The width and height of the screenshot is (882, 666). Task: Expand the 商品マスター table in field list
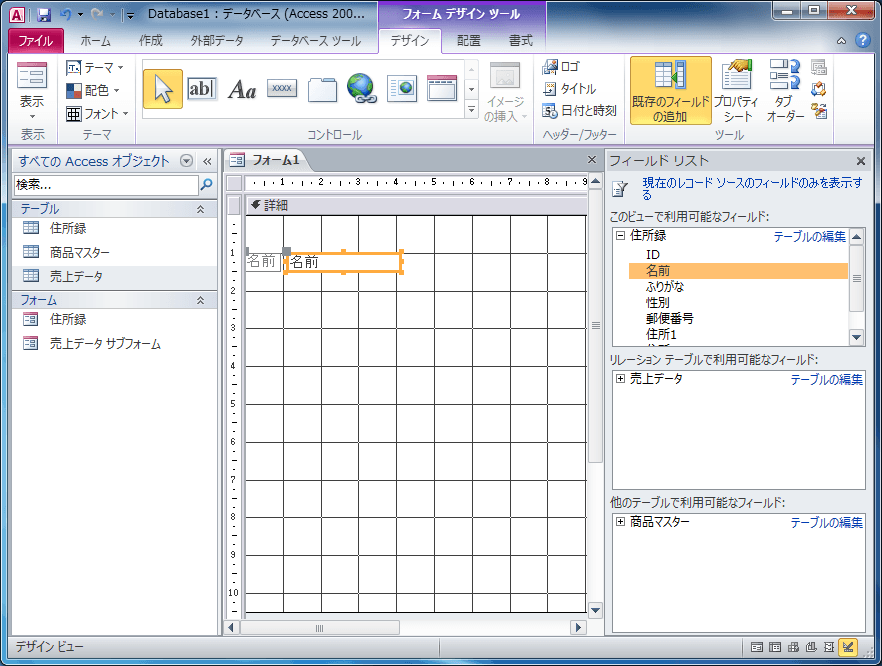click(x=620, y=521)
